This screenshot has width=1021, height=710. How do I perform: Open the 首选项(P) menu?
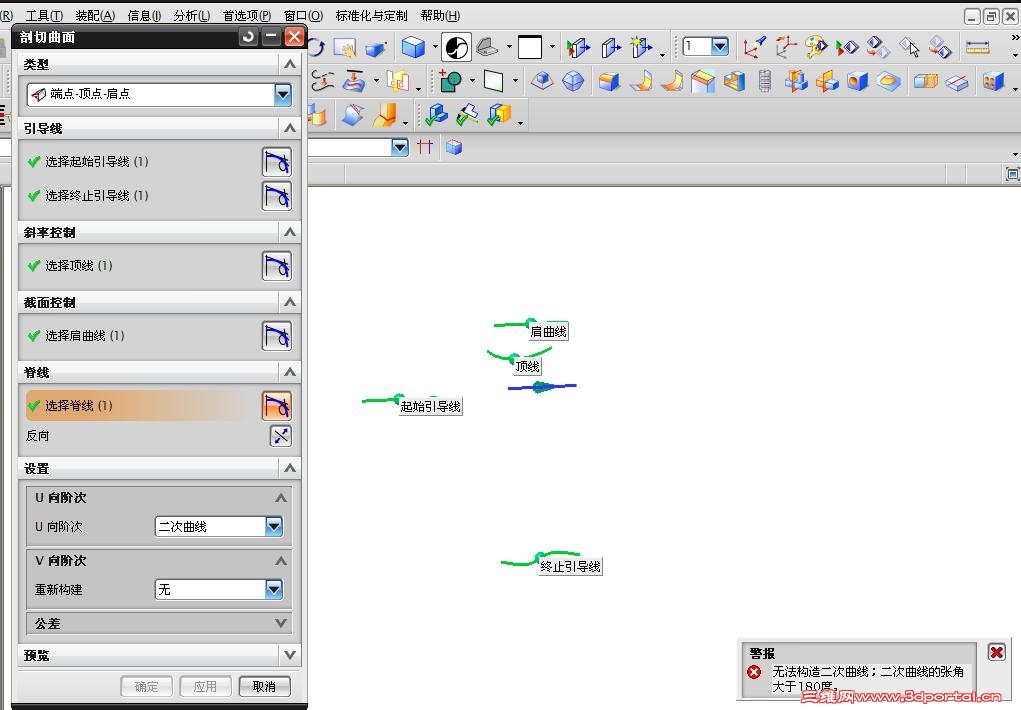click(x=247, y=16)
